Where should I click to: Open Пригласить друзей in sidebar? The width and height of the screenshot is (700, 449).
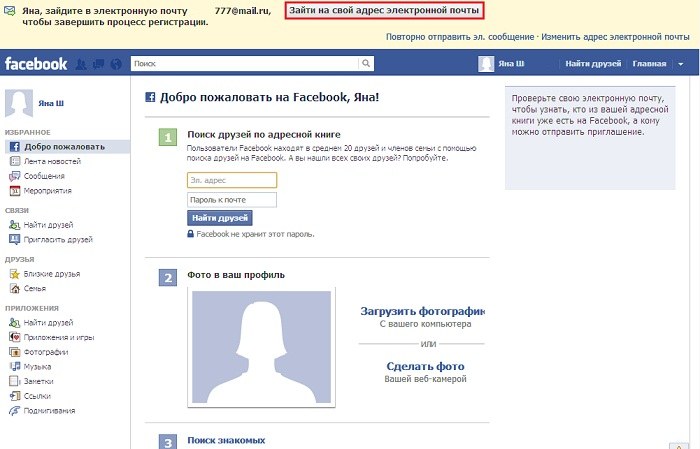click(58, 239)
